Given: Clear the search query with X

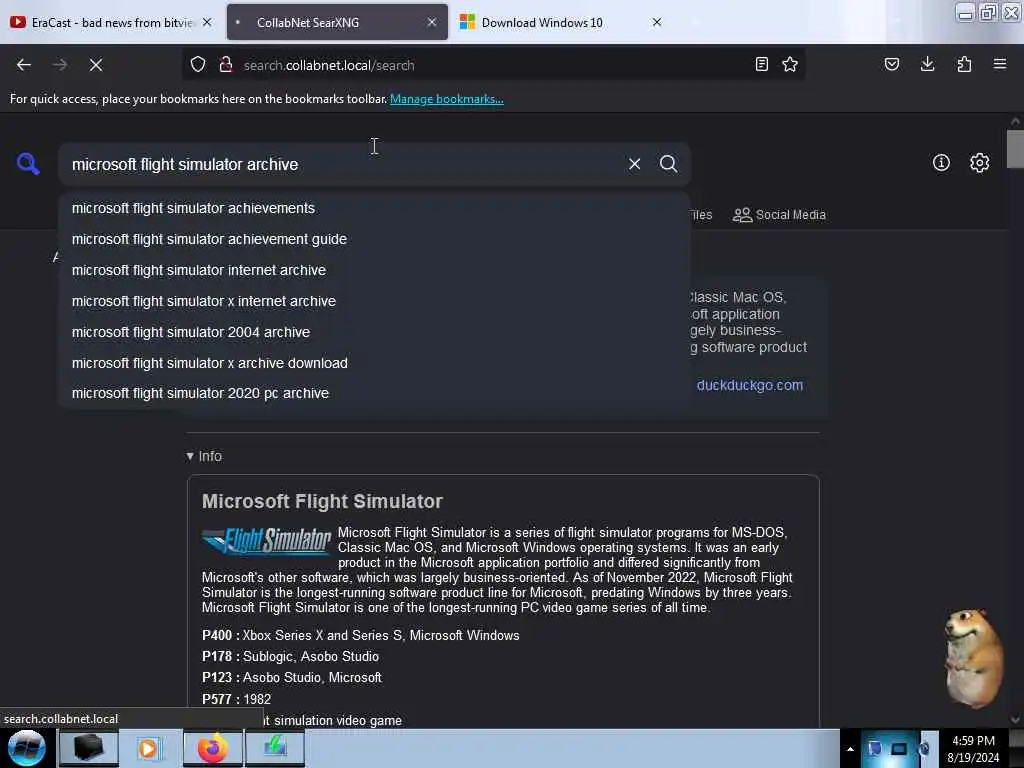Looking at the screenshot, I should 634,164.
